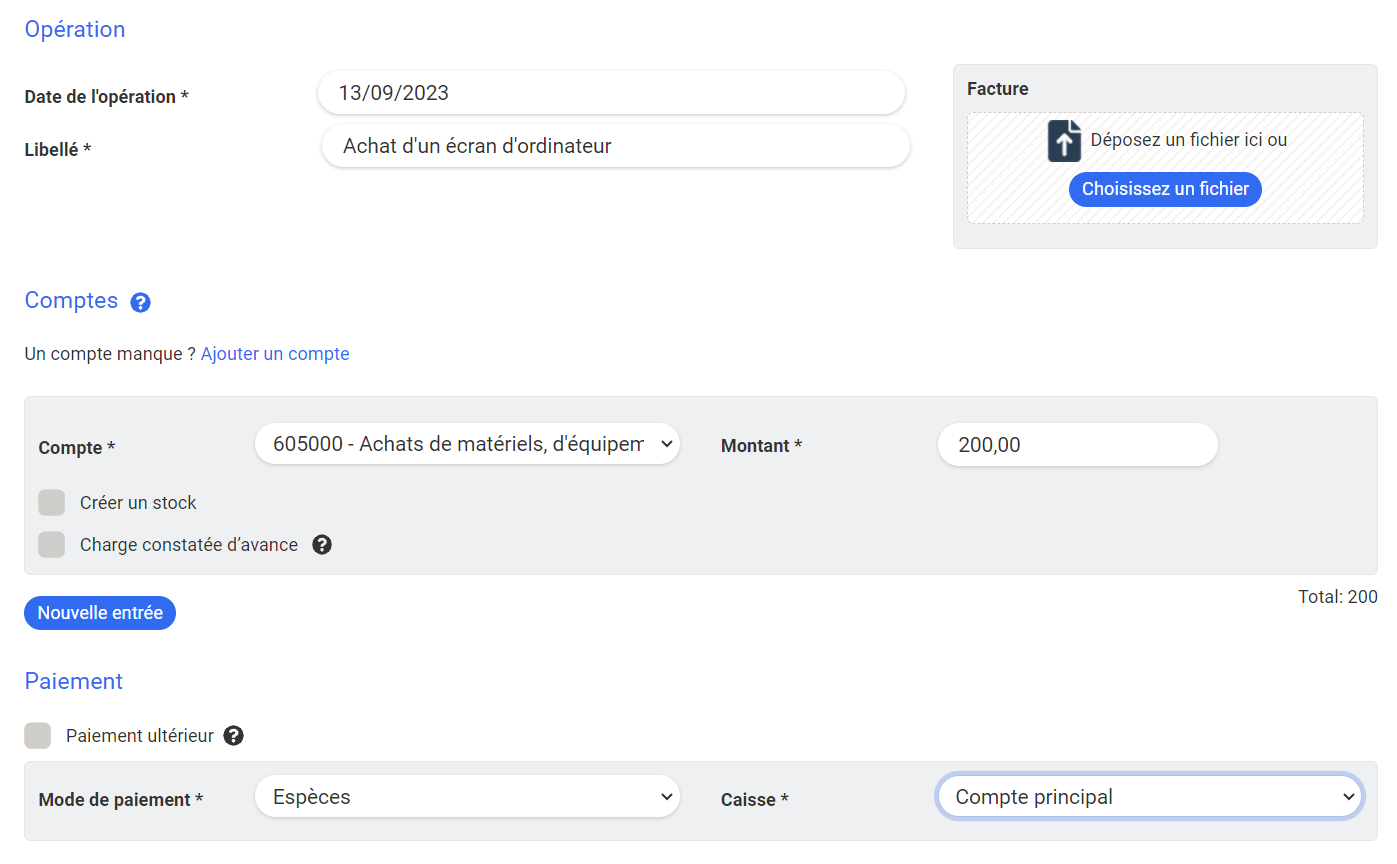Image resolution: width=1397 pixels, height=864 pixels.
Task: Click the help icon next to Comptes
Action: [x=141, y=302]
